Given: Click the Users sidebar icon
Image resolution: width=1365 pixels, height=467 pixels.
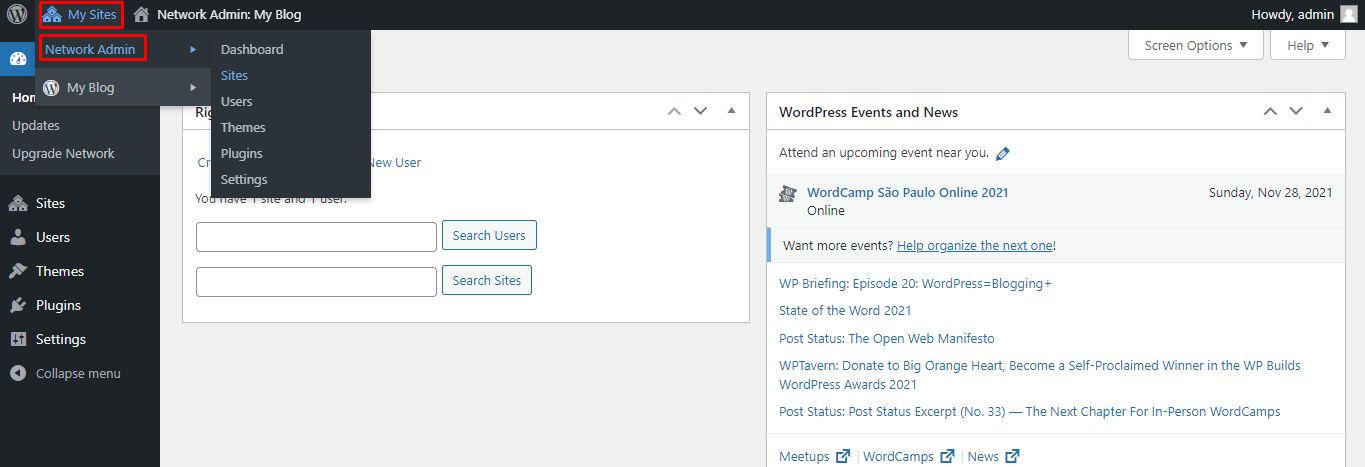Looking at the screenshot, I should 18,237.
